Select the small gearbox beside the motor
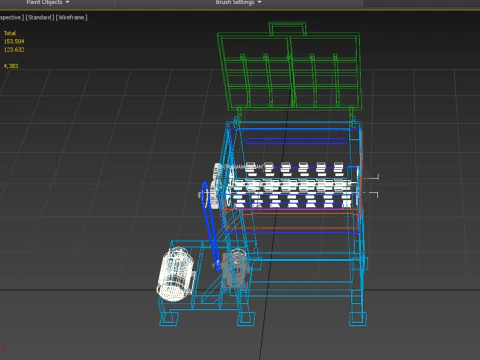This screenshot has width=480, height=360. [x=235, y=269]
